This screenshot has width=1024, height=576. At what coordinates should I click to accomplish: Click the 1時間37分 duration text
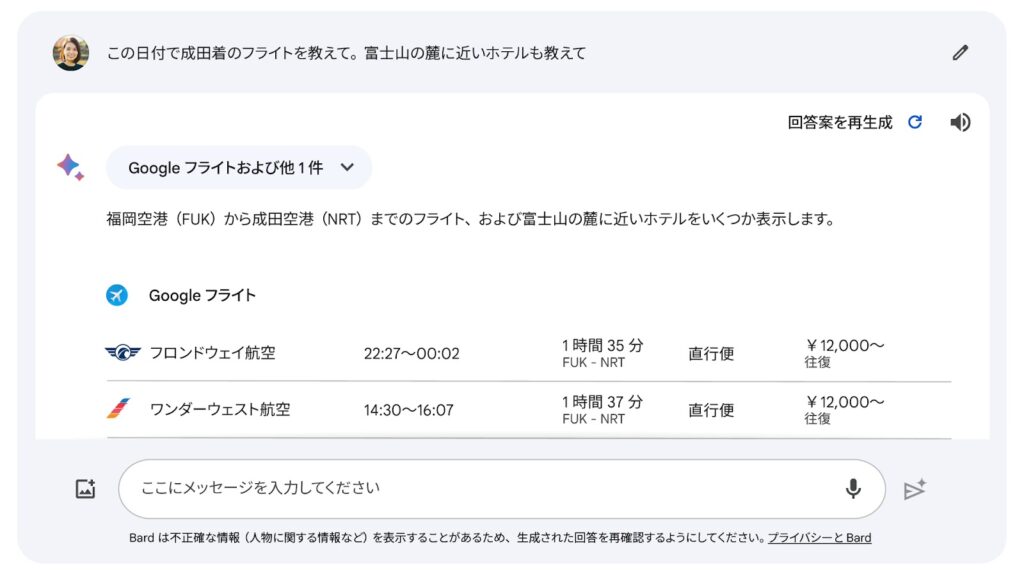pos(602,402)
